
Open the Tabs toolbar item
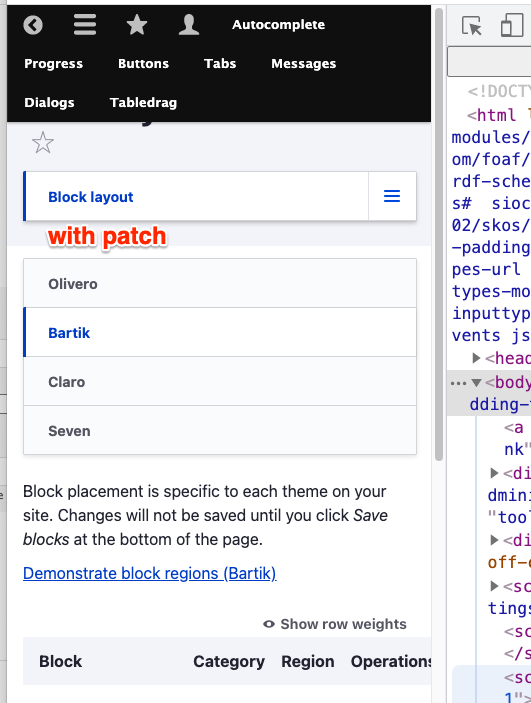click(x=220, y=64)
